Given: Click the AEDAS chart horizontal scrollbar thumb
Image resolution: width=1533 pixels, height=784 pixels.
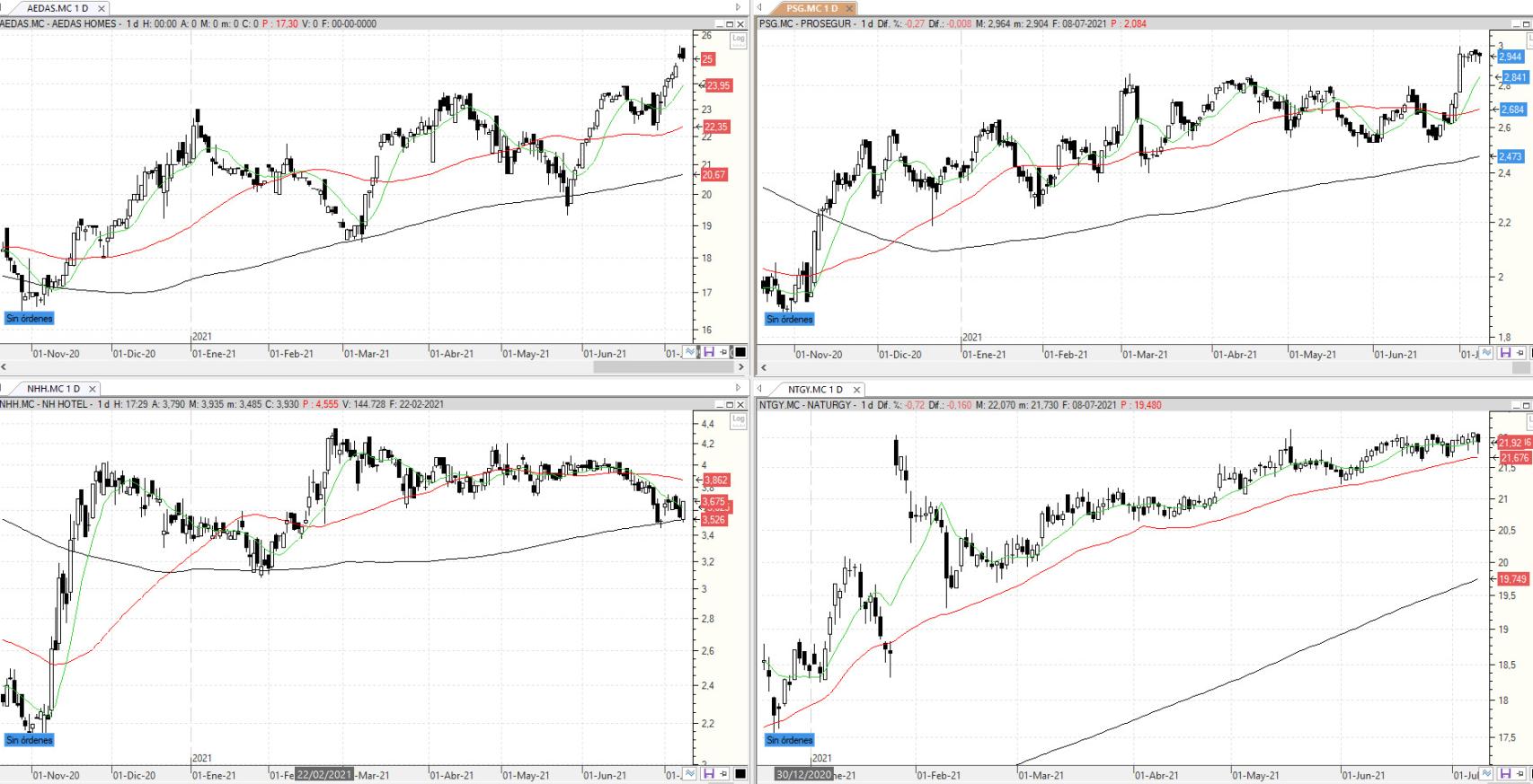Looking at the screenshot, I should click(x=663, y=366).
